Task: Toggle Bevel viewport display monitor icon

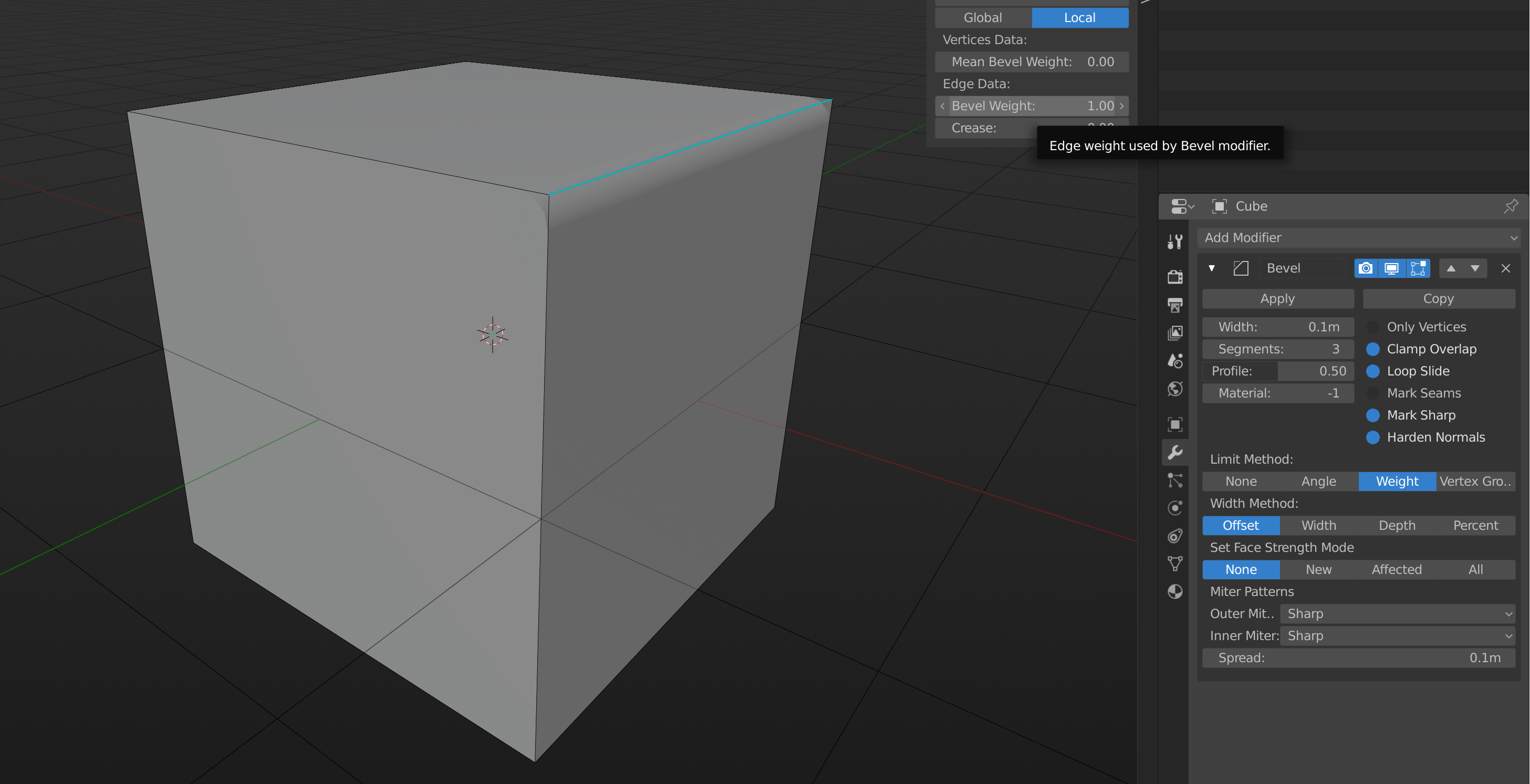Action: (x=1391, y=268)
